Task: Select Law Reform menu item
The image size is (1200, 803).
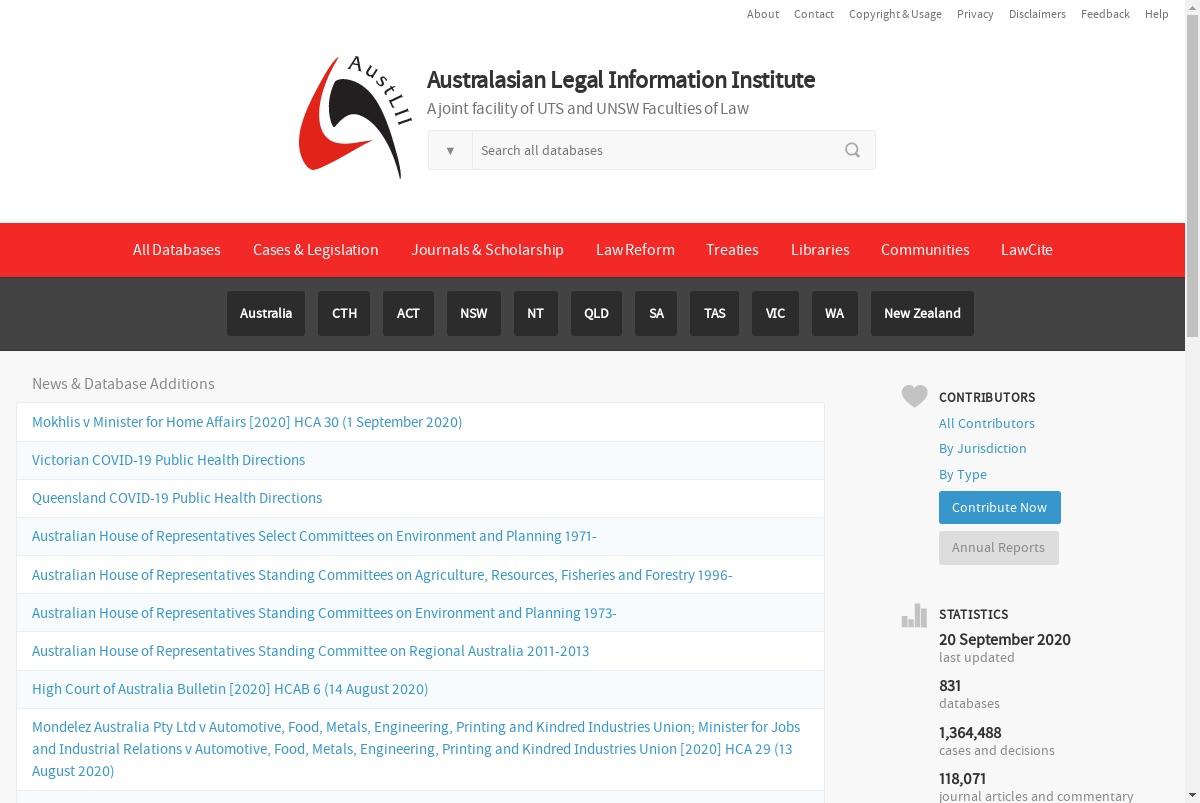Action: pyautogui.click(x=635, y=250)
